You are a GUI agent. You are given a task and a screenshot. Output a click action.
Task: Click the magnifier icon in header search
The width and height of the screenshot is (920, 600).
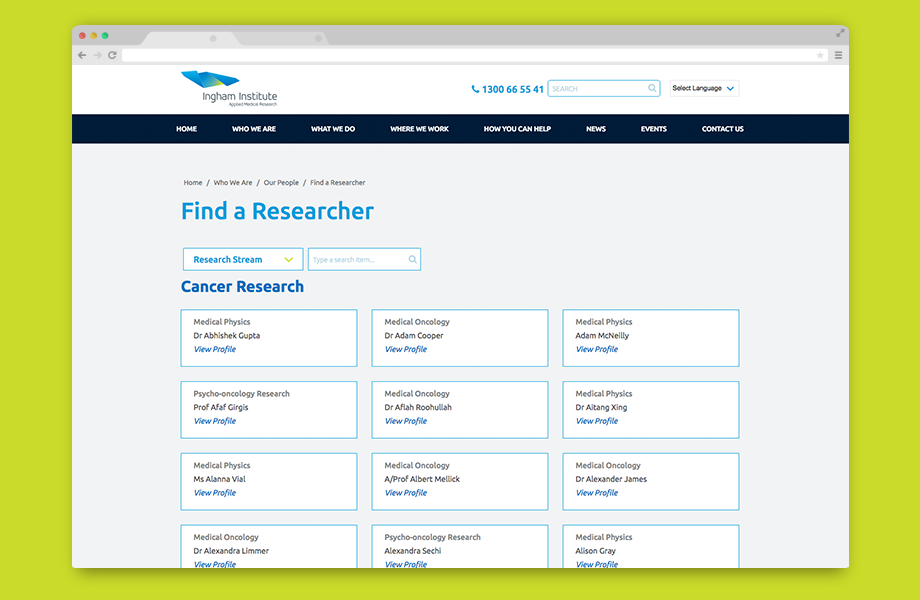point(653,89)
